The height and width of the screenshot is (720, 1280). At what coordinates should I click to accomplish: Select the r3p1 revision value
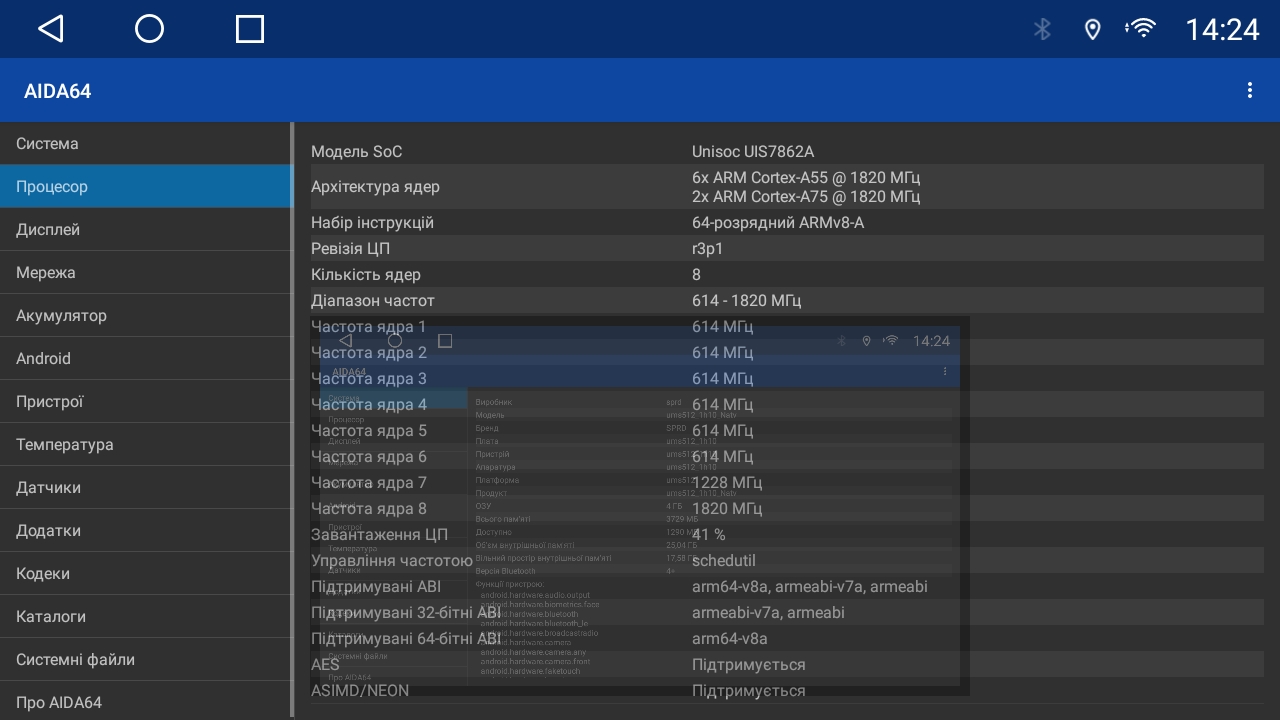707,249
